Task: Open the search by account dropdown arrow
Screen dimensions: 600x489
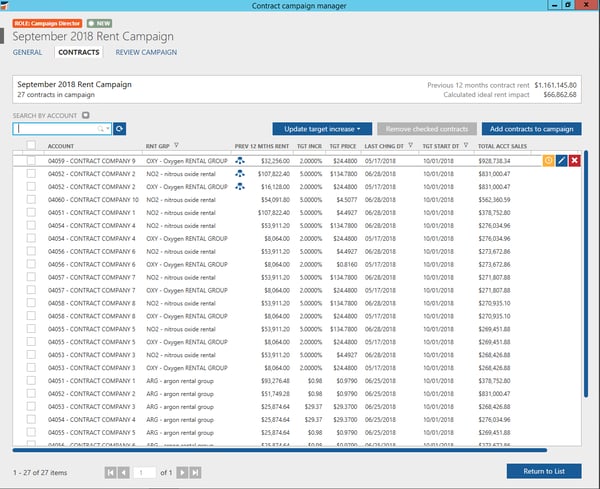Action: (105, 129)
